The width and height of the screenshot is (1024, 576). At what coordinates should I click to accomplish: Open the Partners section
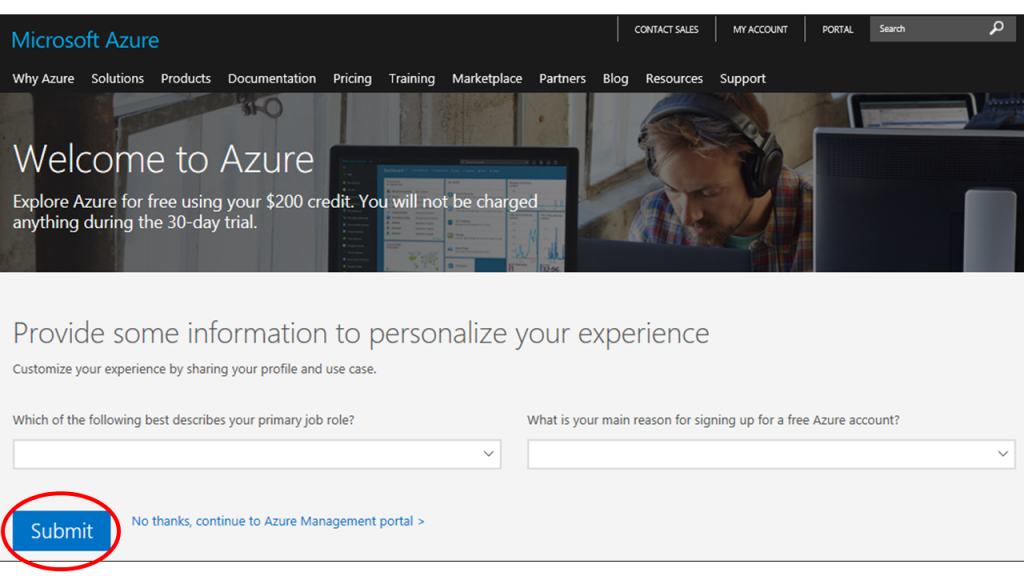pyautogui.click(x=562, y=78)
